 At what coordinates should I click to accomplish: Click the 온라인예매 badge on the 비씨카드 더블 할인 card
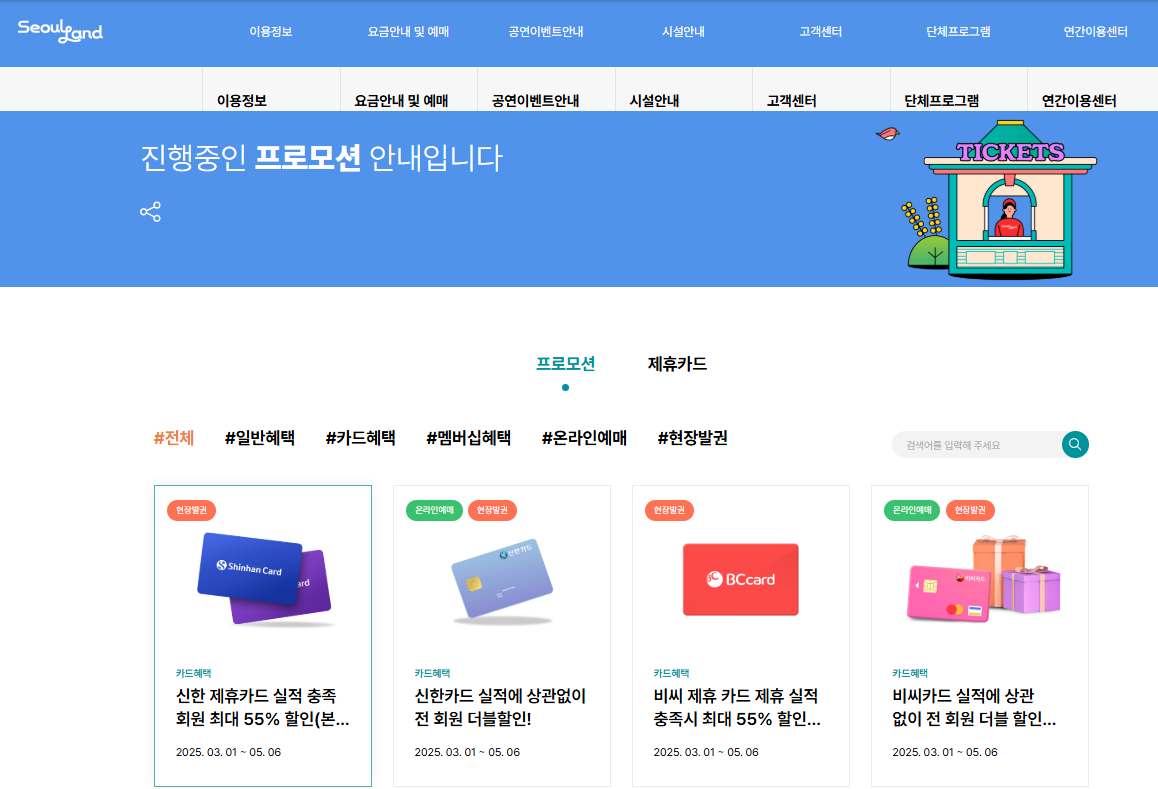click(912, 510)
